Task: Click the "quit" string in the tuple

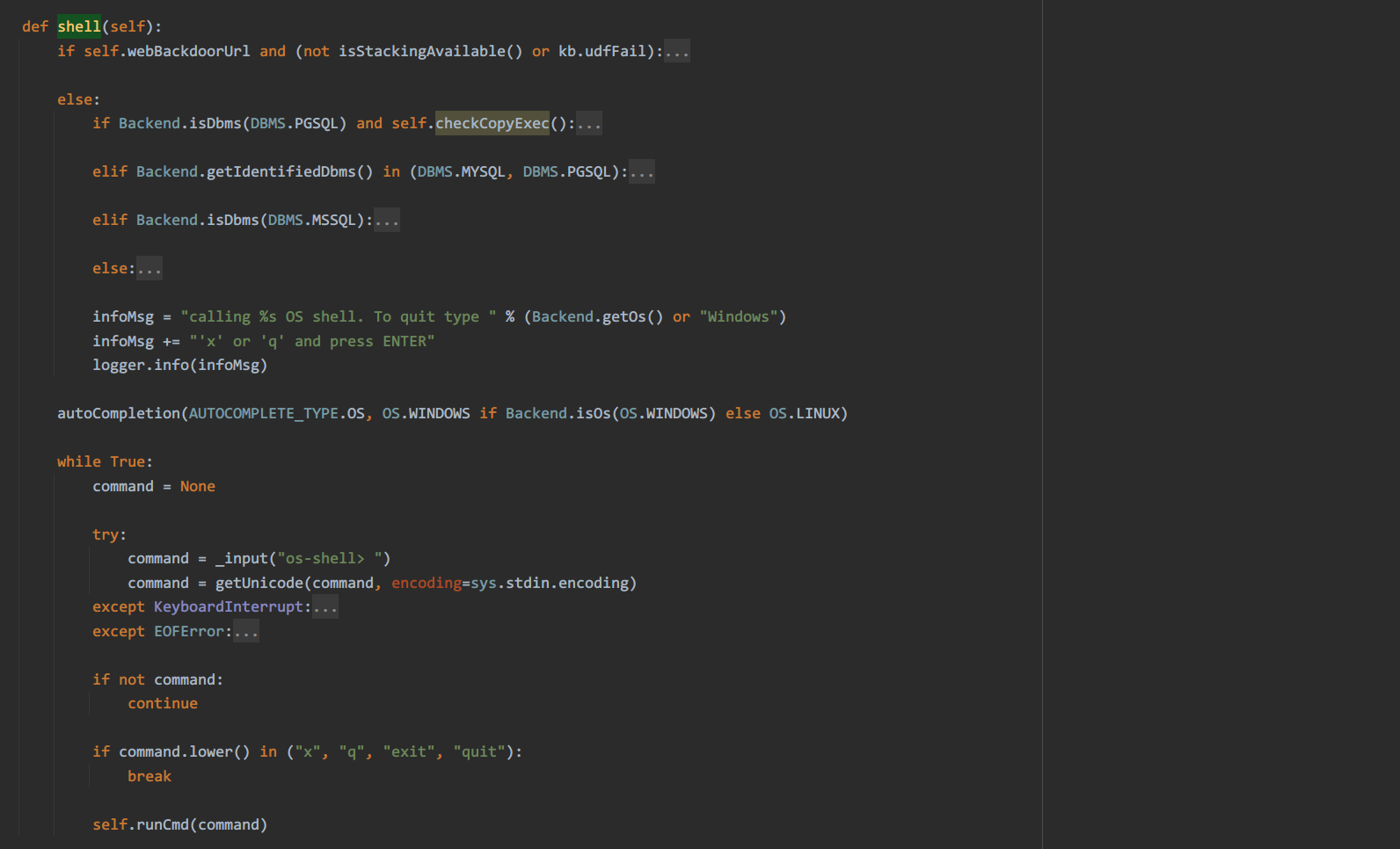Action: (x=479, y=751)
